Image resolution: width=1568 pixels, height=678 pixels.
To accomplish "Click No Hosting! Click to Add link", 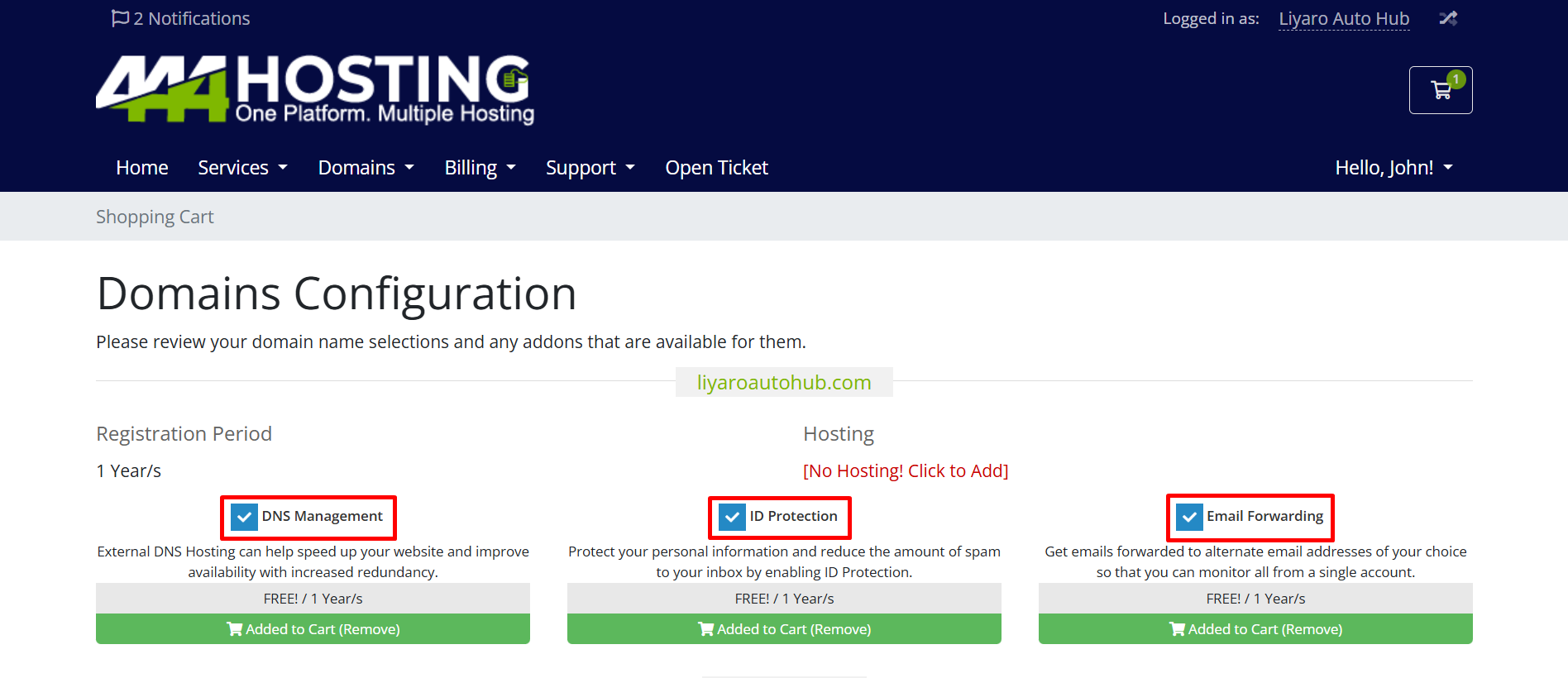I will pos(906,470).
